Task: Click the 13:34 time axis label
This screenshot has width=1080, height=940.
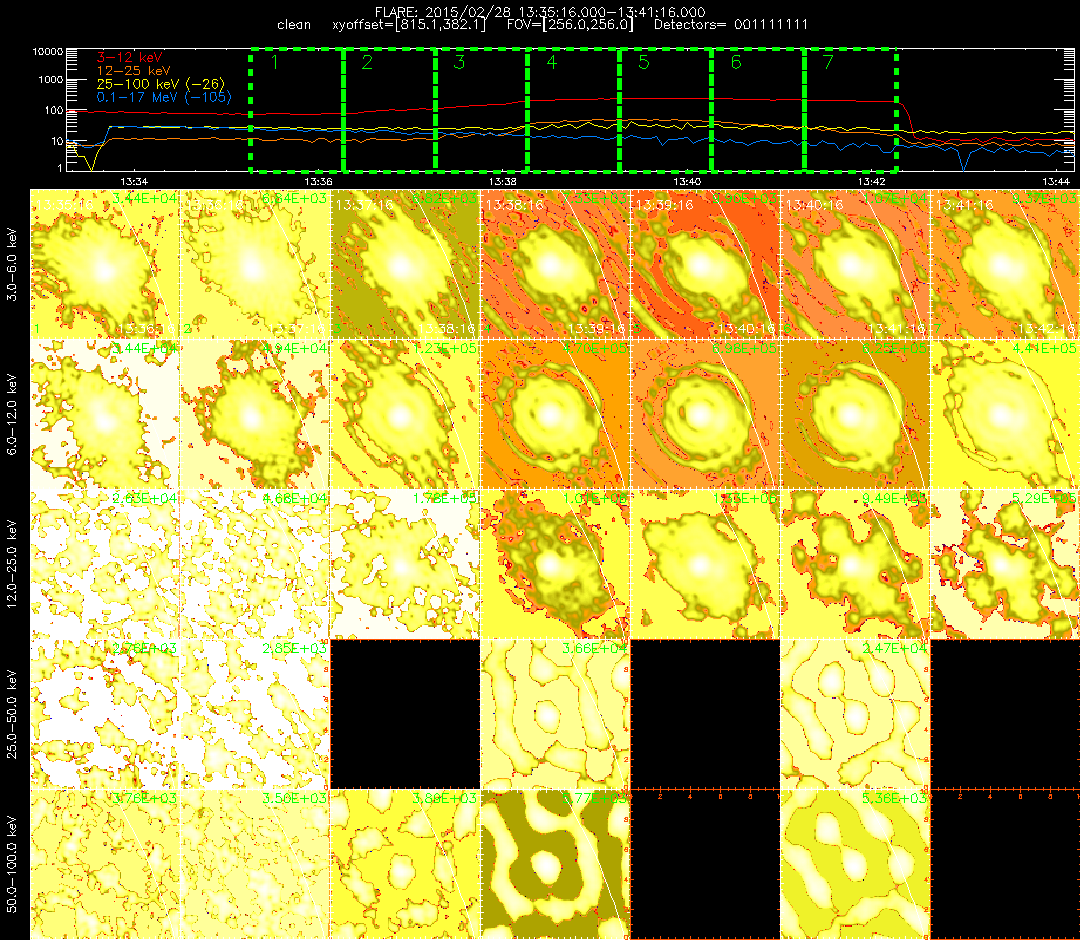Action: click(x=134, y=182)
